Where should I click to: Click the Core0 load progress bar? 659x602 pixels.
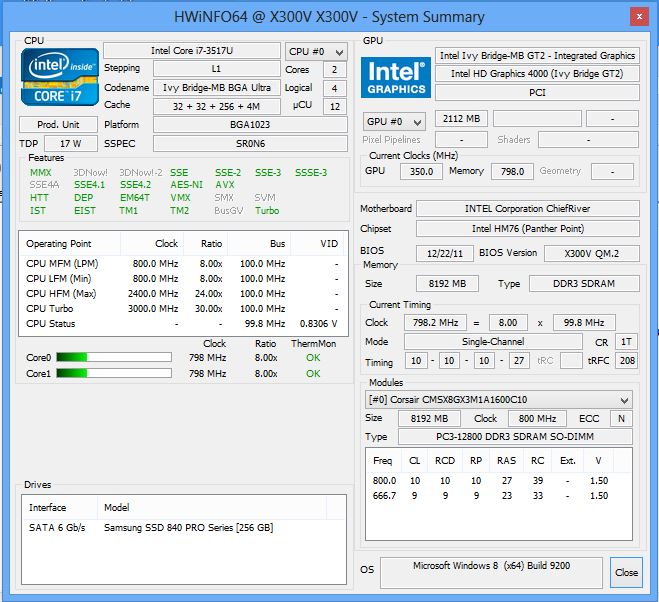(114, 357)
